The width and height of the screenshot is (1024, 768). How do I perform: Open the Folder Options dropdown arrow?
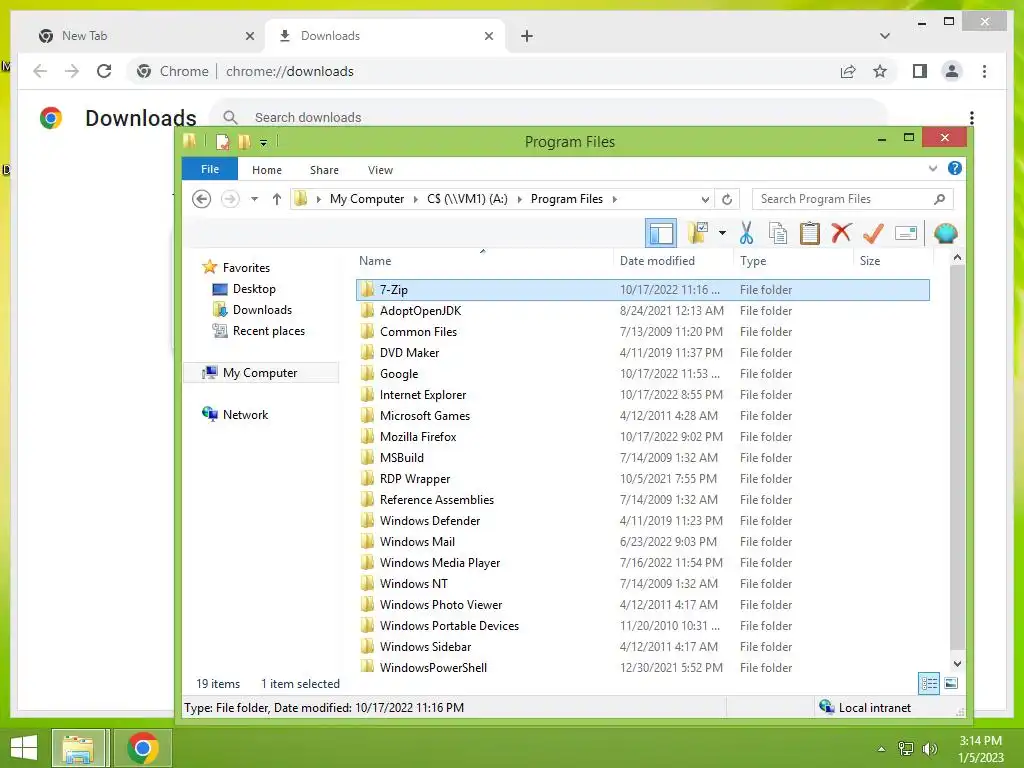coord(722,233)
